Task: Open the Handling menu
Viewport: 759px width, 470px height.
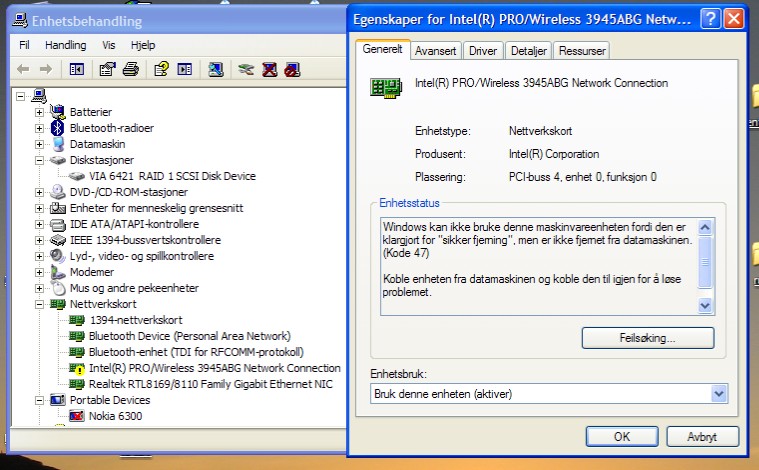Action: click(65, 45)
